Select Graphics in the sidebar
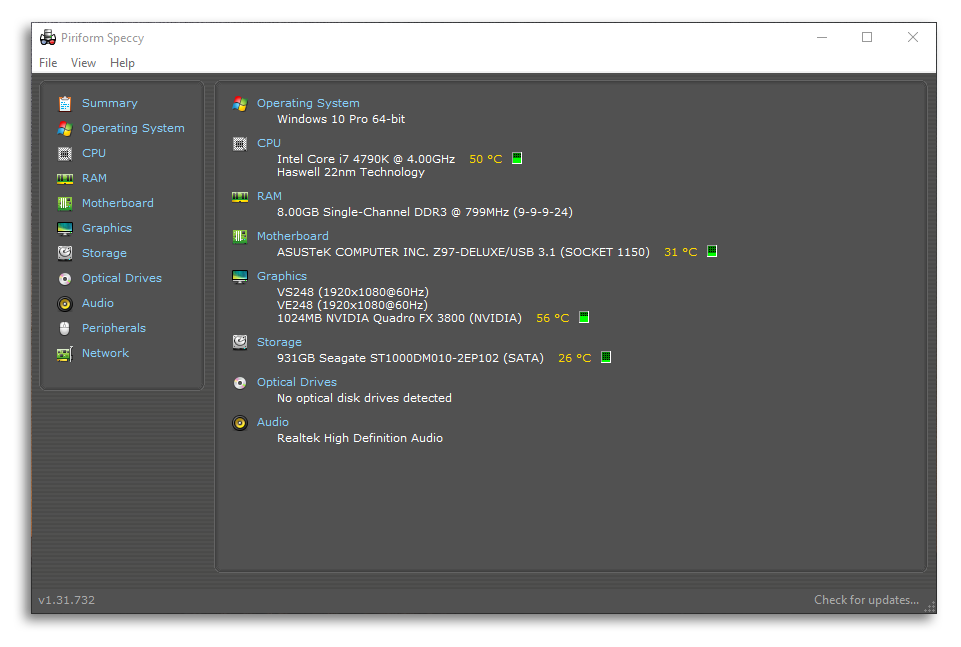 (x=107, y=229)
